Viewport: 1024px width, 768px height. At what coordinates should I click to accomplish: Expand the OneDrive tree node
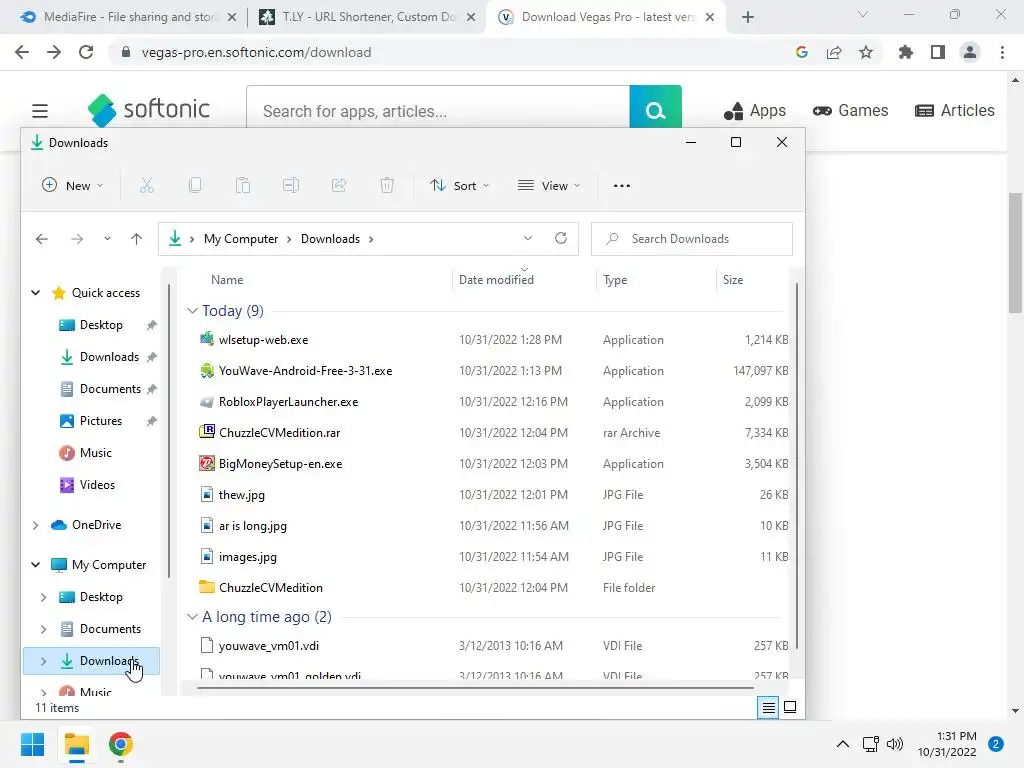pos(36,525)
